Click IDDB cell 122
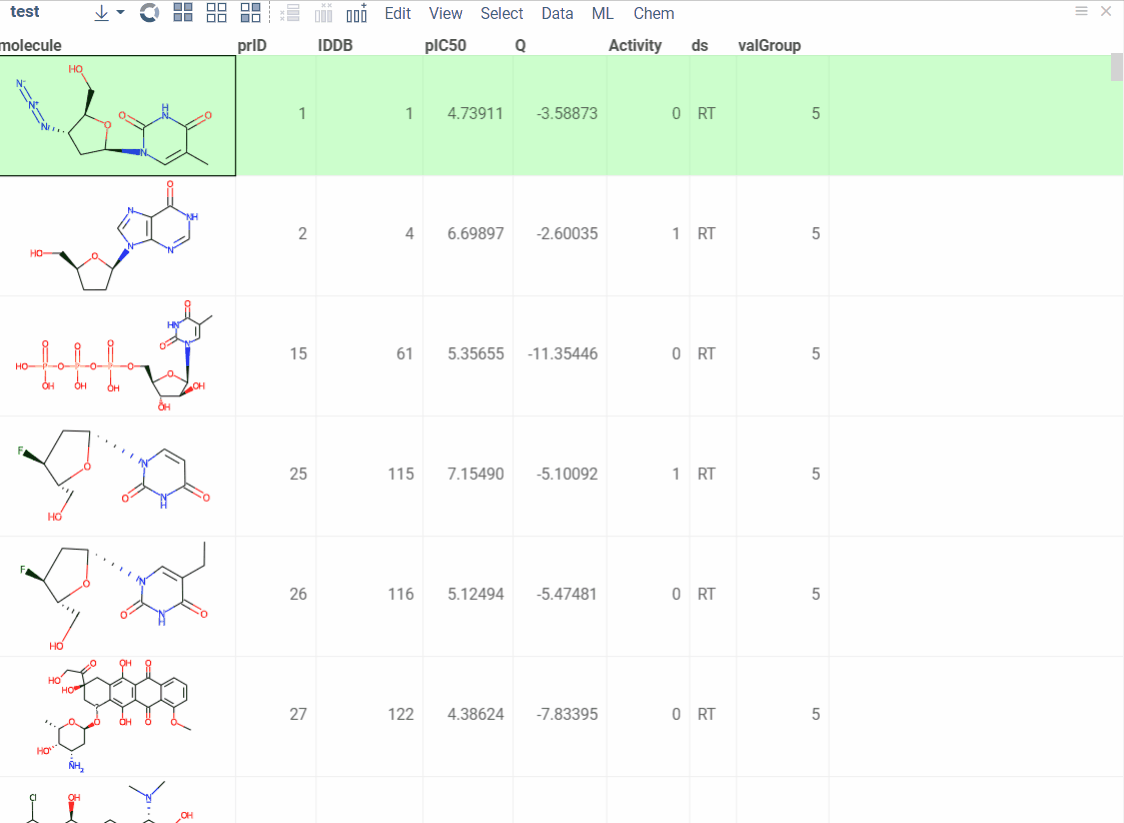This screenshot has height=823, width=1124. pos(401,714)
